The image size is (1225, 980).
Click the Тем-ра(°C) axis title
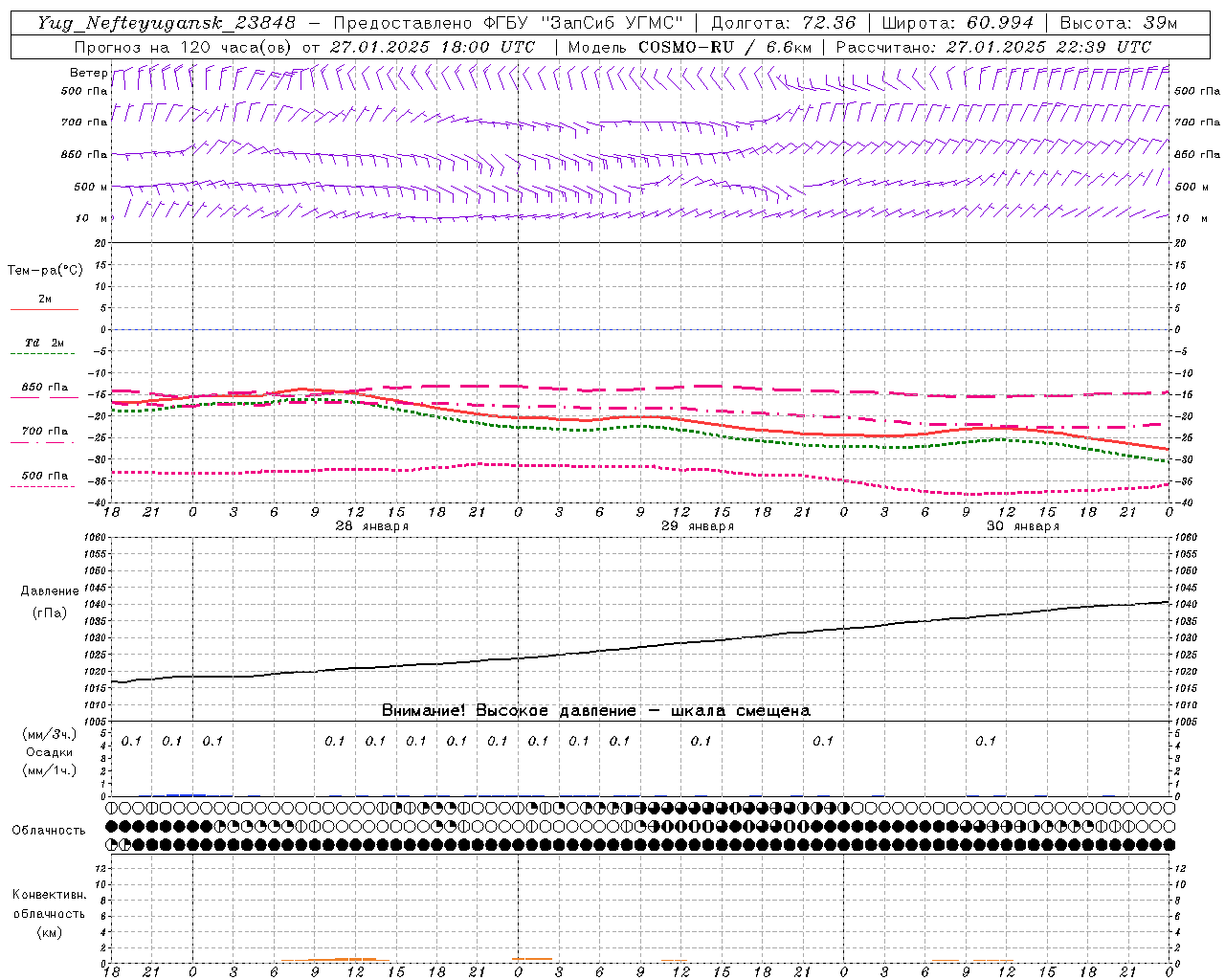pos(45,271)
